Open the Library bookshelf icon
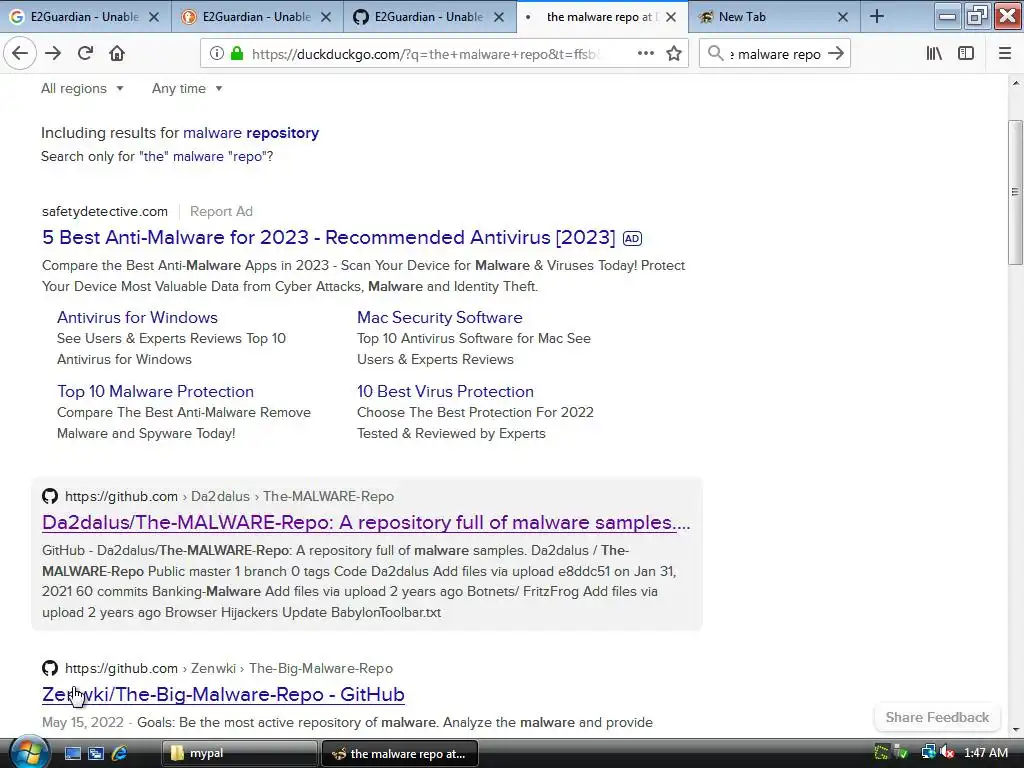Screen dimensions: 1024x768 [935, 54]
